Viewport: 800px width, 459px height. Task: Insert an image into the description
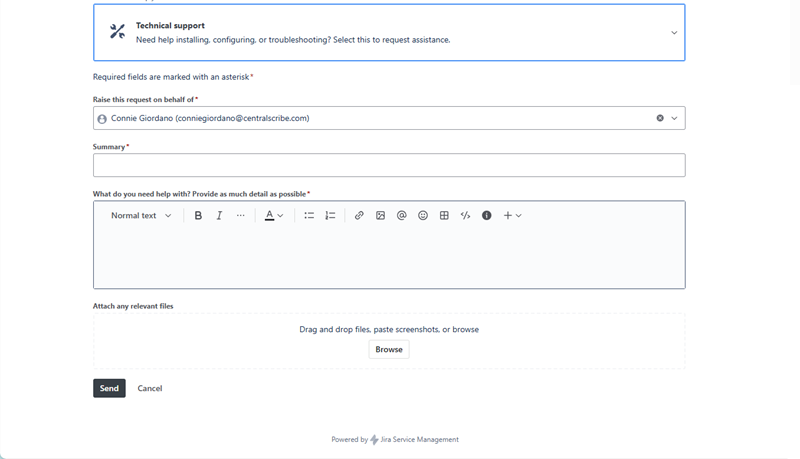(381, 216)
